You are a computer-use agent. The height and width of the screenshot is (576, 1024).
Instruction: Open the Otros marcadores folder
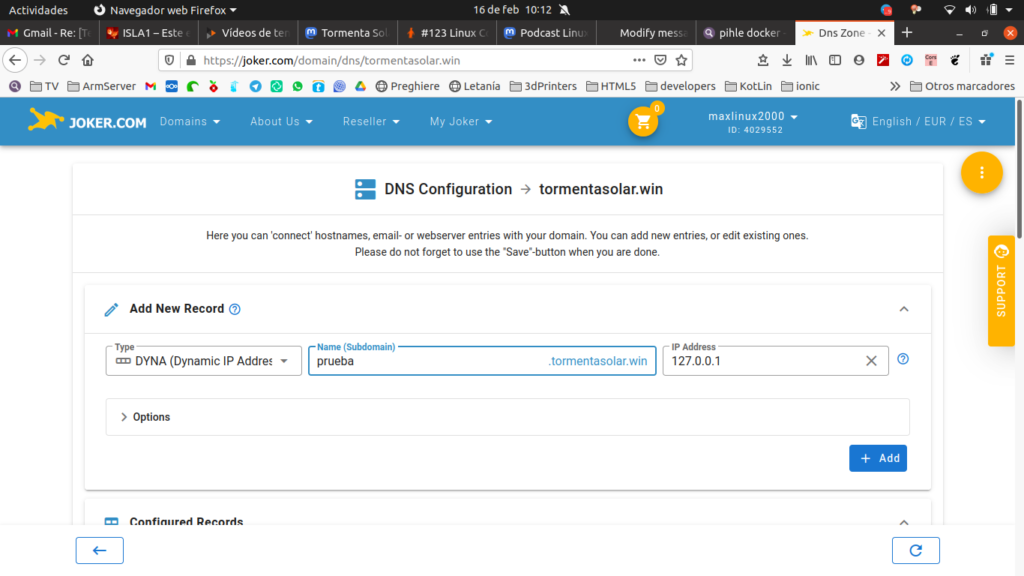click(x=963, y=86)
